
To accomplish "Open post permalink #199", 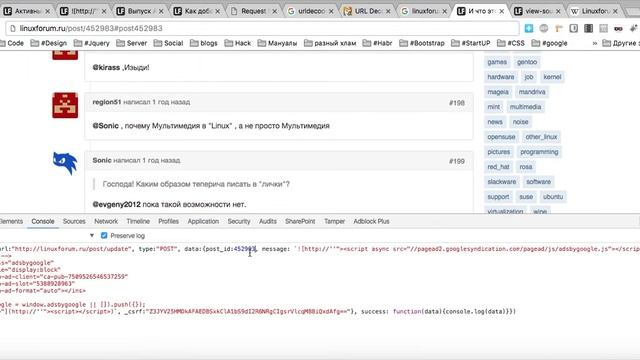I will coord(457,161).
